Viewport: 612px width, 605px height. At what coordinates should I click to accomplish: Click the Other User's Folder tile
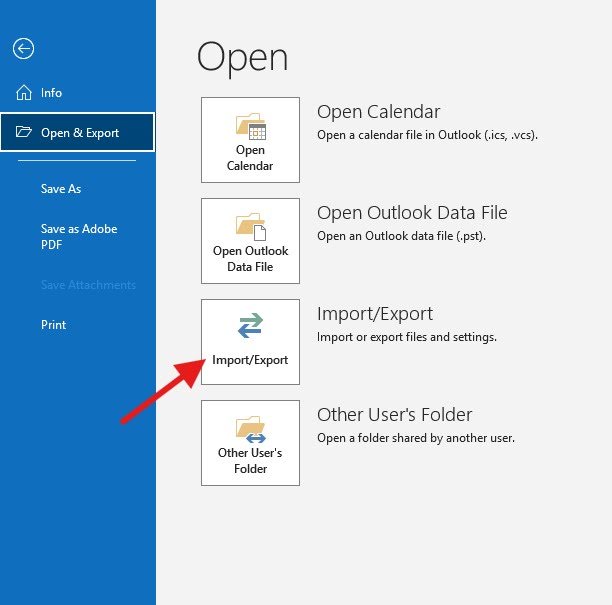pos(250,443)
